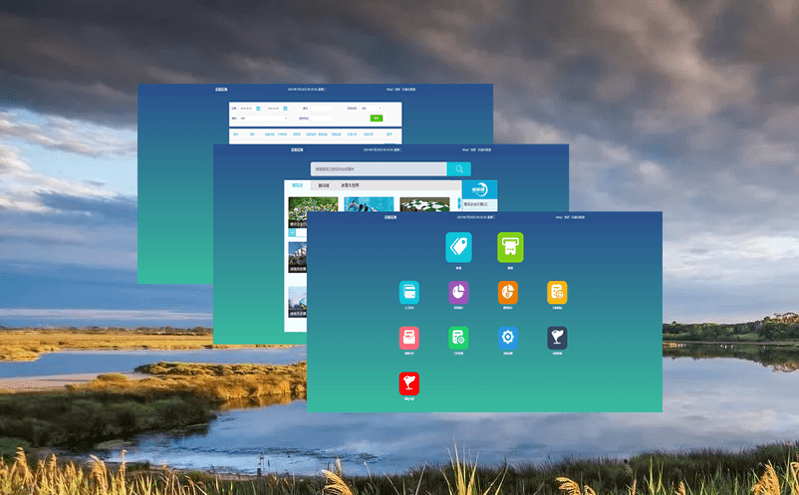799x495 pixels.
Task: Click the green calculator settings icon
Action: 459,338
